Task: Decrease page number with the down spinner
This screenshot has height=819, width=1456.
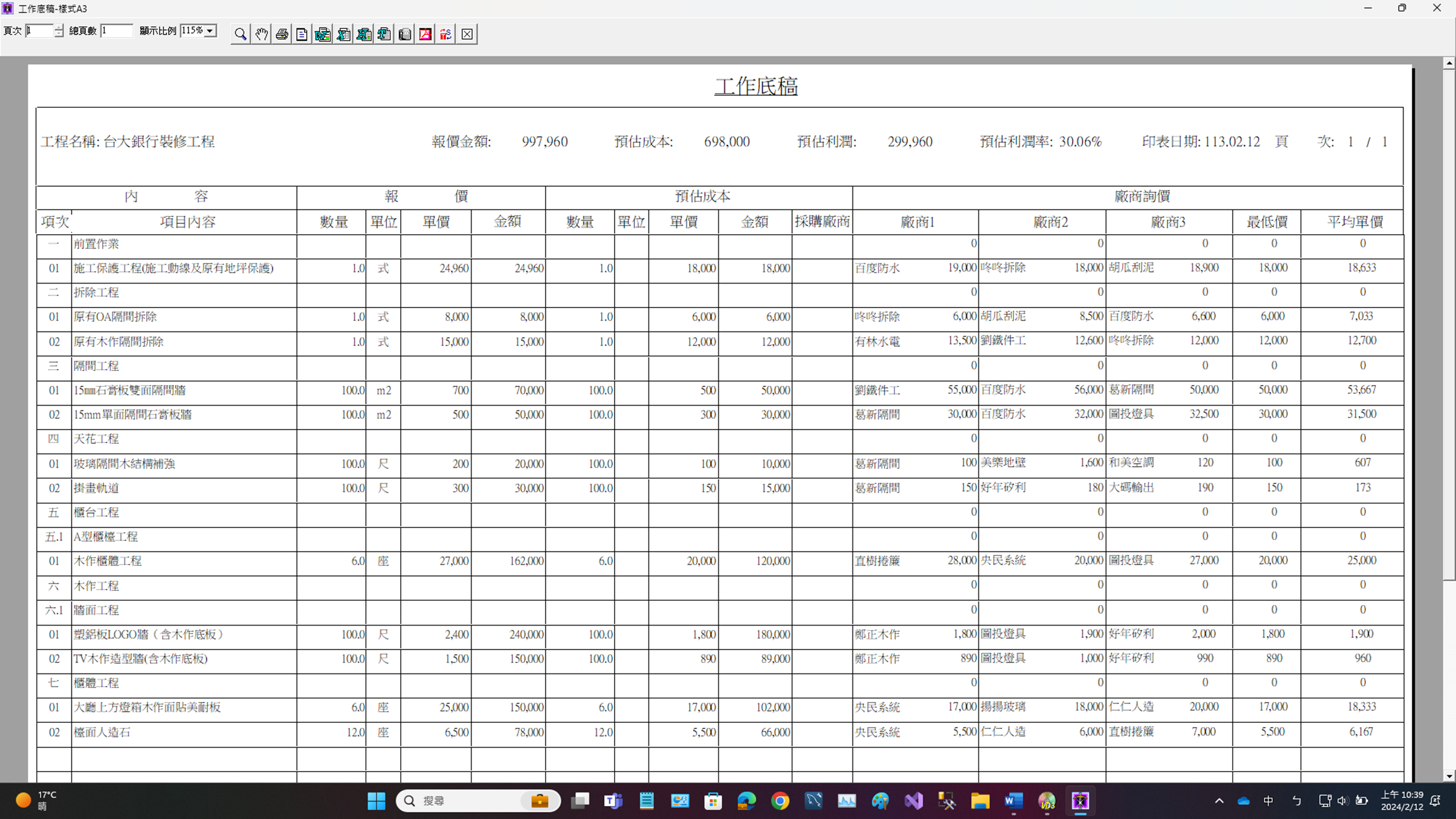Action: [x=59, y=34]
